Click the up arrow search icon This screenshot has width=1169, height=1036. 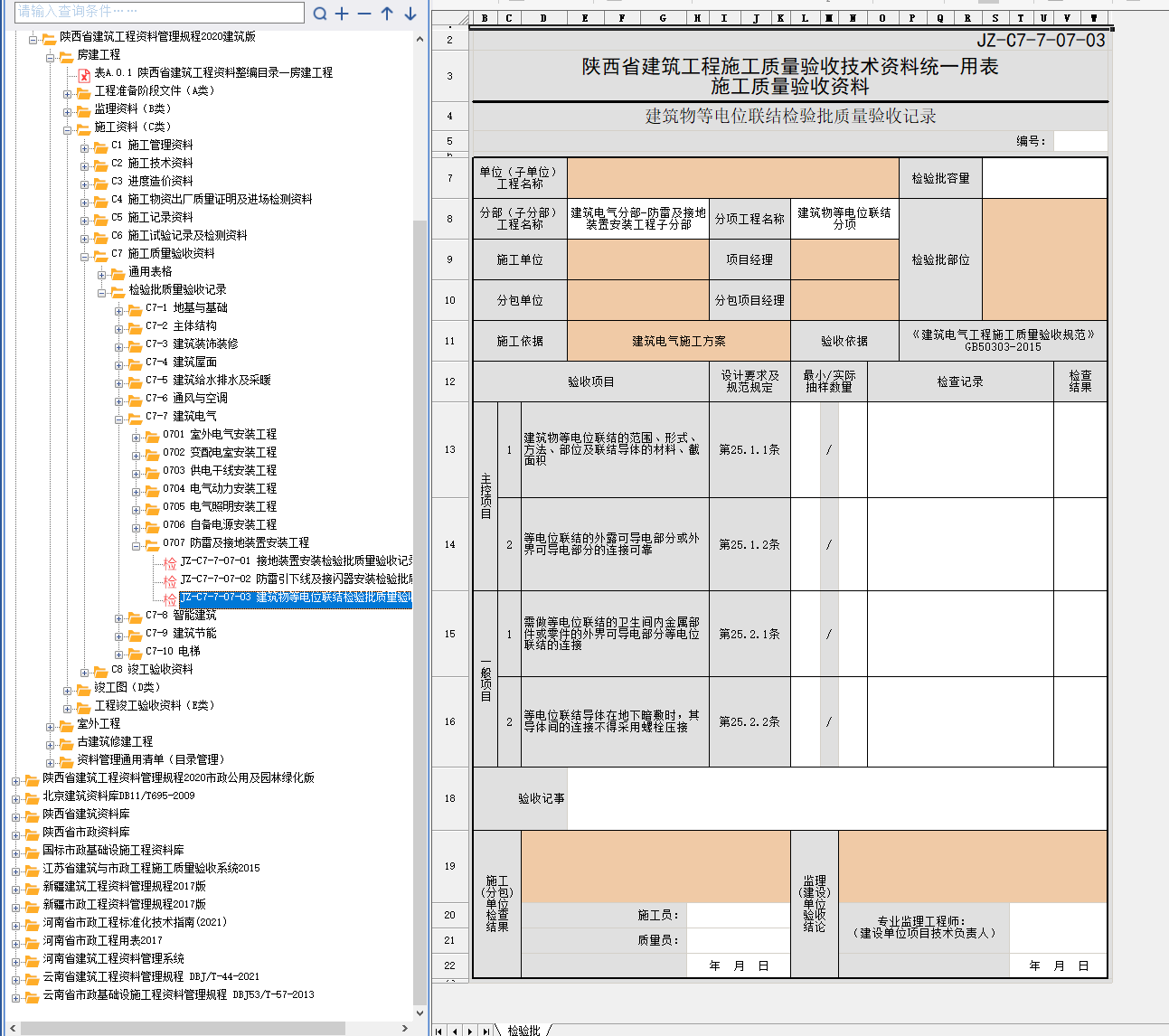(387, 14)
